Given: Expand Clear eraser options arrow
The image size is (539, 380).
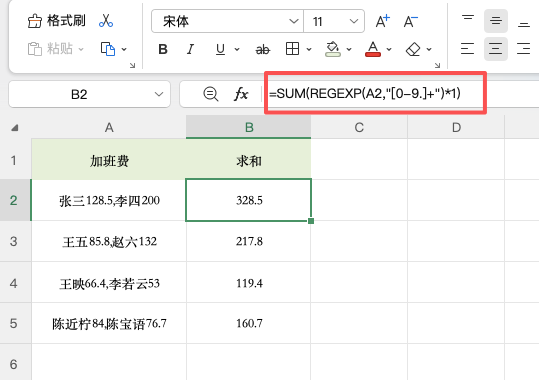Looking at the screenshot, I should click(x=429, y=49).
